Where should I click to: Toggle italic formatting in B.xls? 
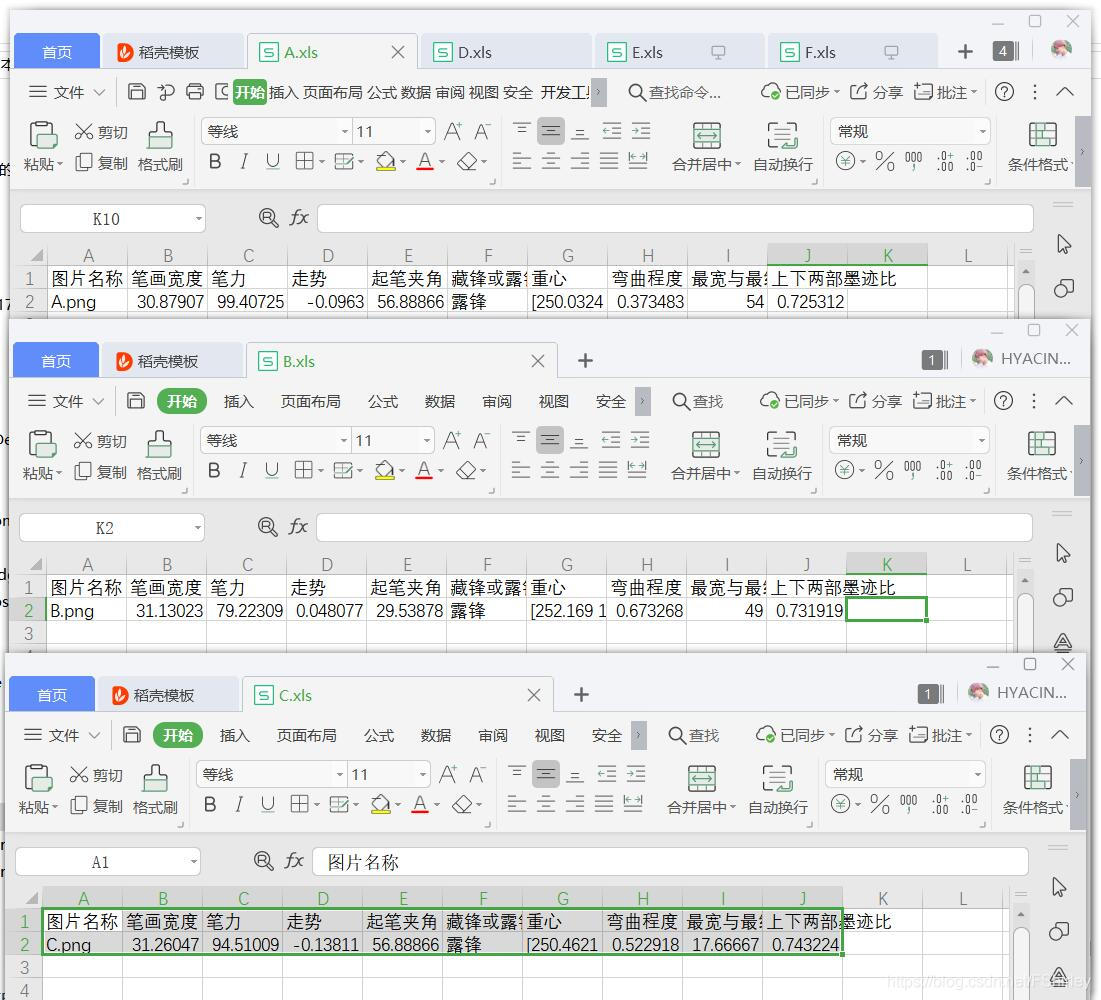point(243,470)
